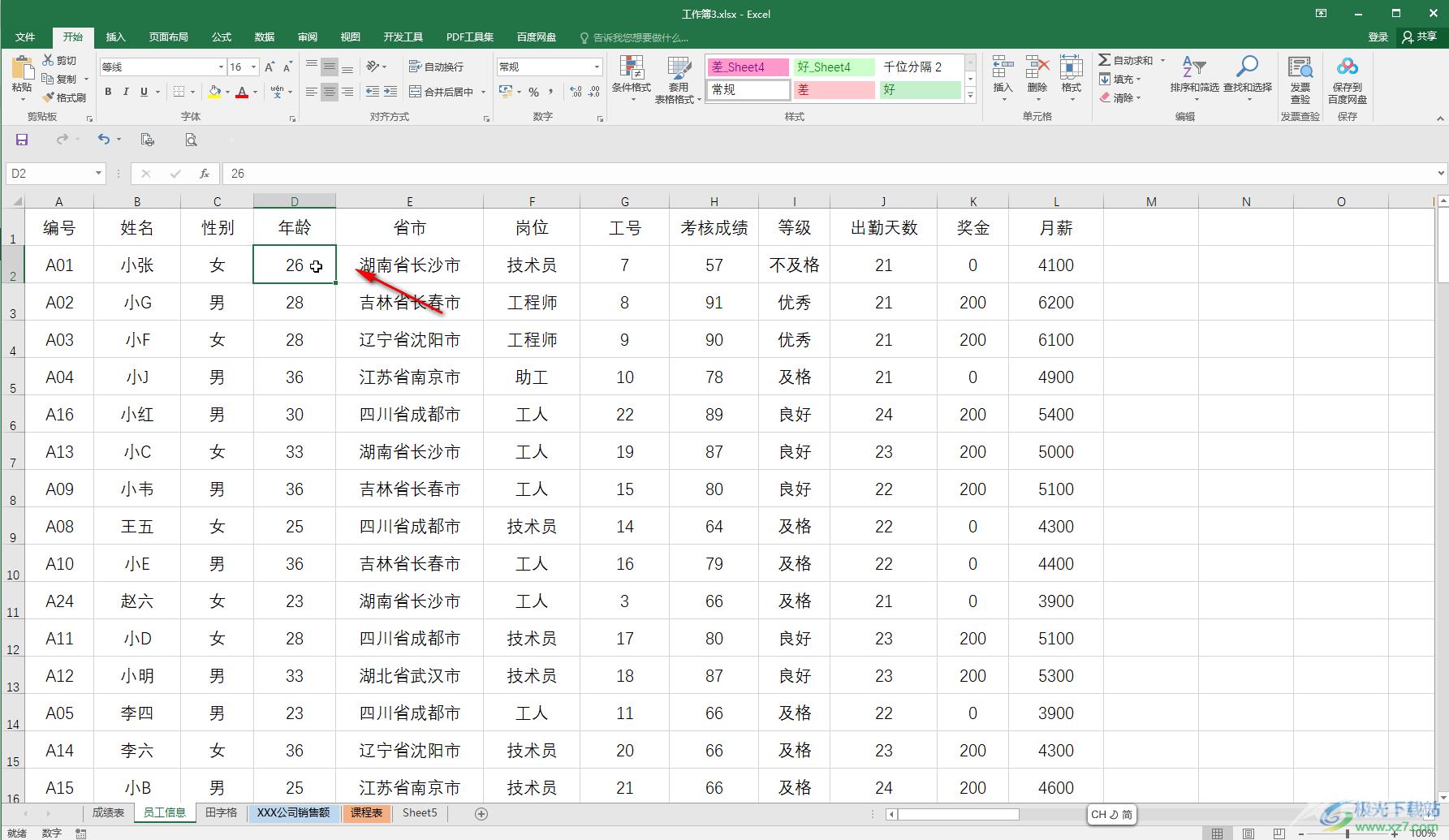
Task: Click the Sort and Filter (排序和筛选) icon
Action: [x=1194, y=68]
